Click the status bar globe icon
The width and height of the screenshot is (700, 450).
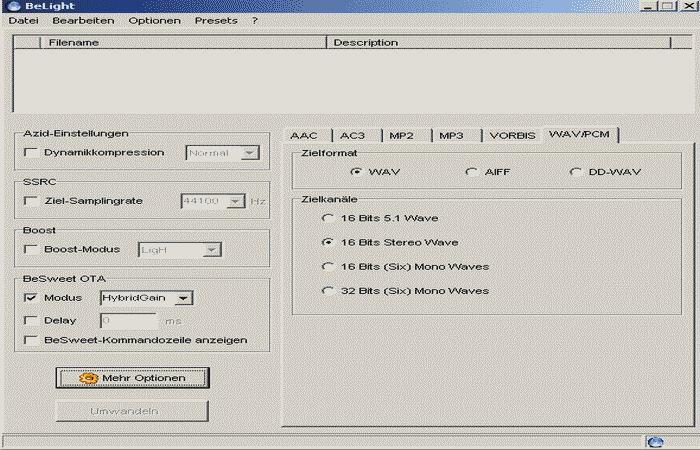click(x=656, y=441)
